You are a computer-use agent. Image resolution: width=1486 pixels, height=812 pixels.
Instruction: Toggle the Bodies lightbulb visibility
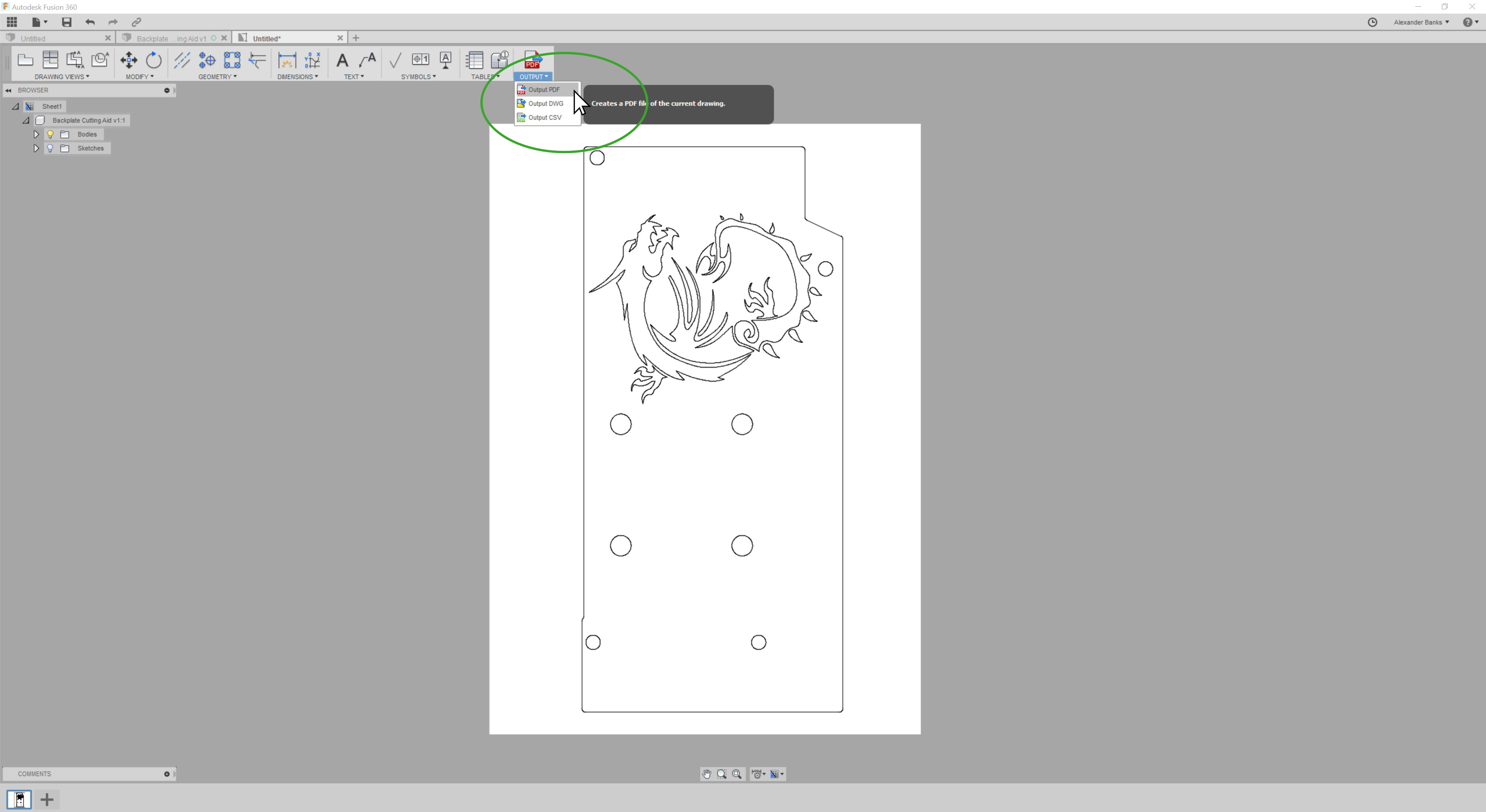click(x=50, y=134)
